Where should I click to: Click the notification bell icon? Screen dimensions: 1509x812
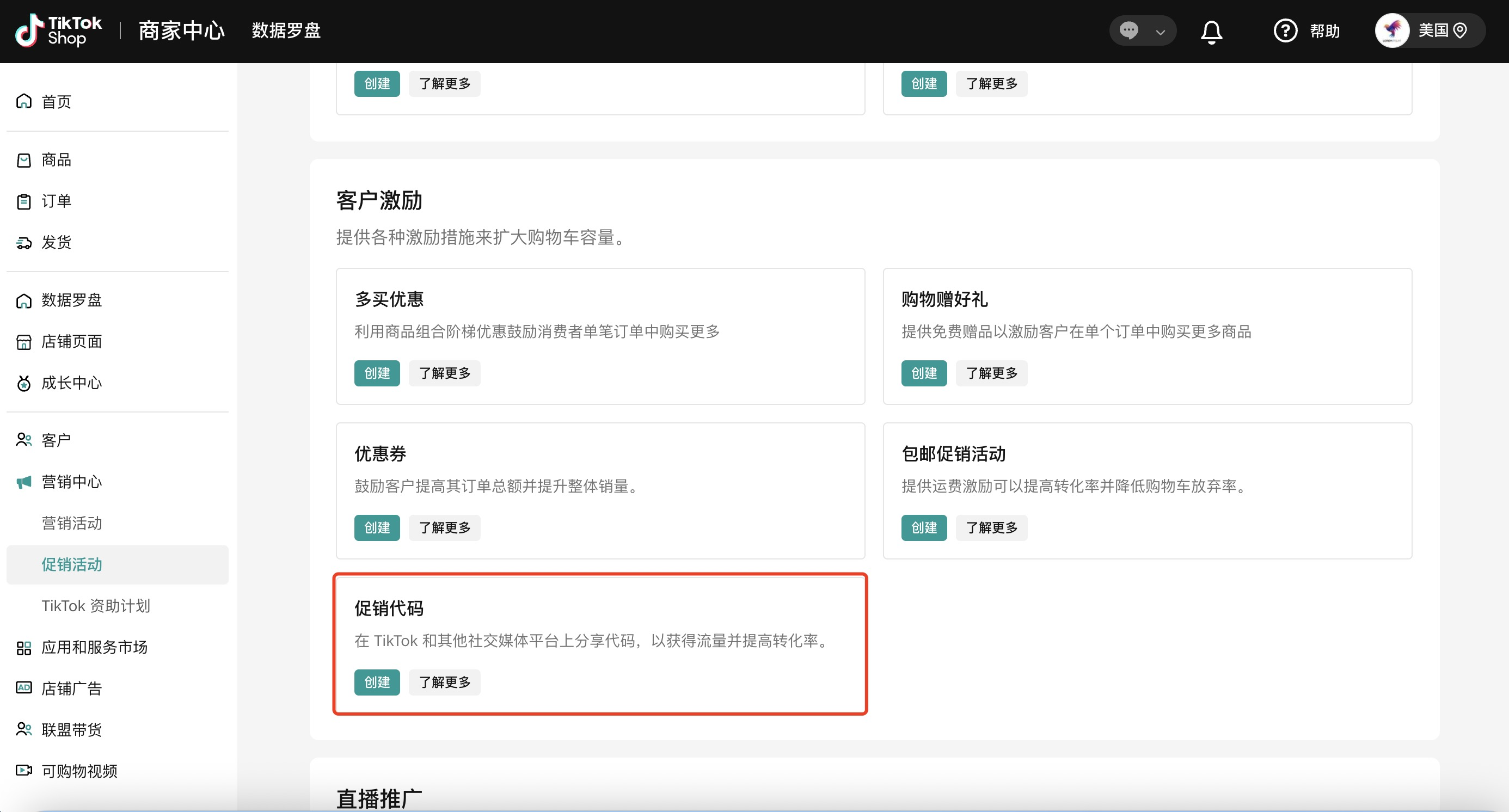[x=1211, y=32]
